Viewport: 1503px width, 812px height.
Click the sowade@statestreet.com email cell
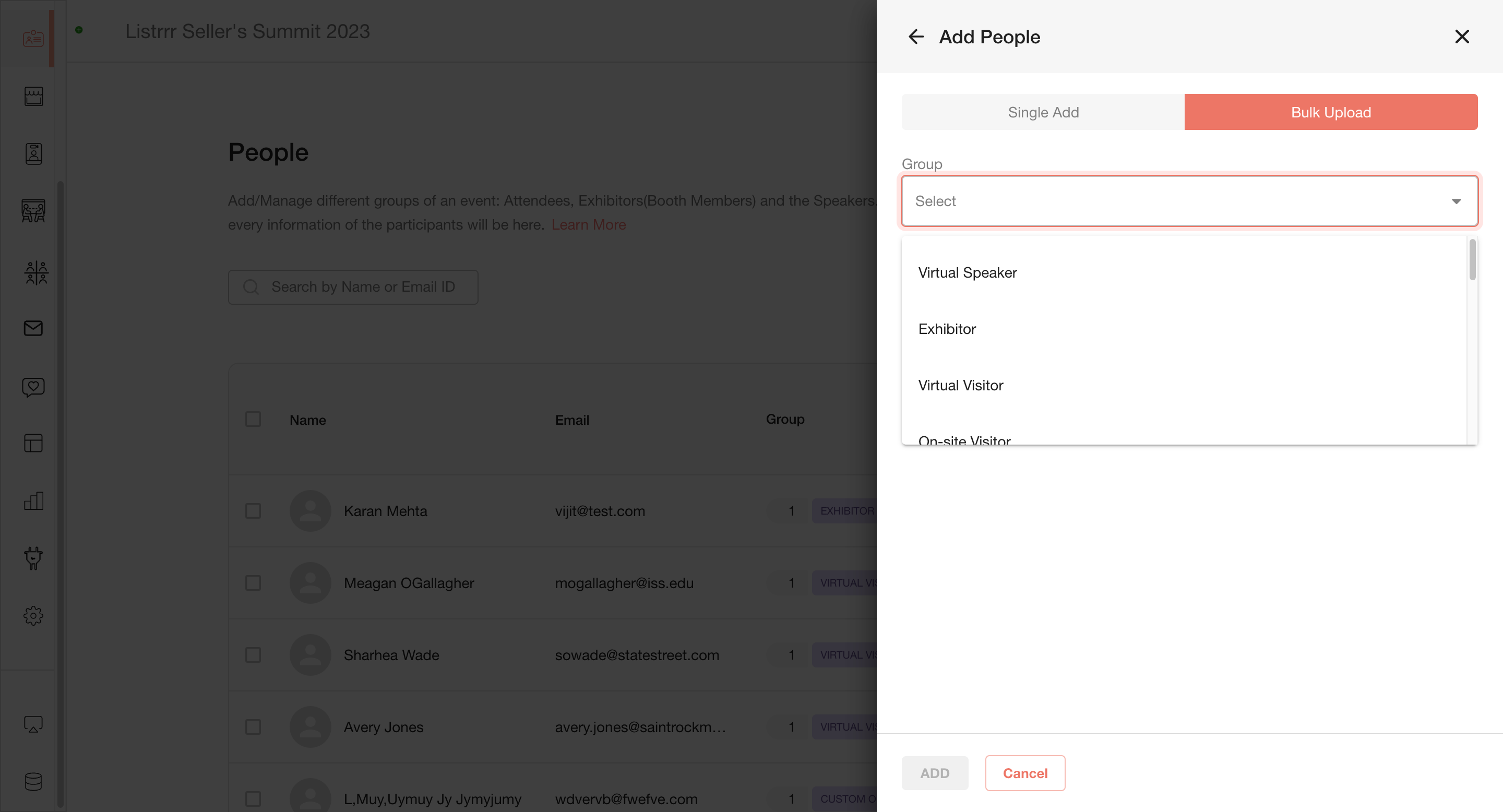637,655
